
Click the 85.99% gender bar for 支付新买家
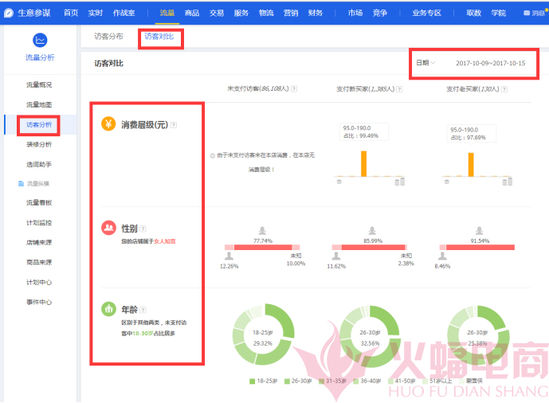pyautogui.click(x=373, y=247)
